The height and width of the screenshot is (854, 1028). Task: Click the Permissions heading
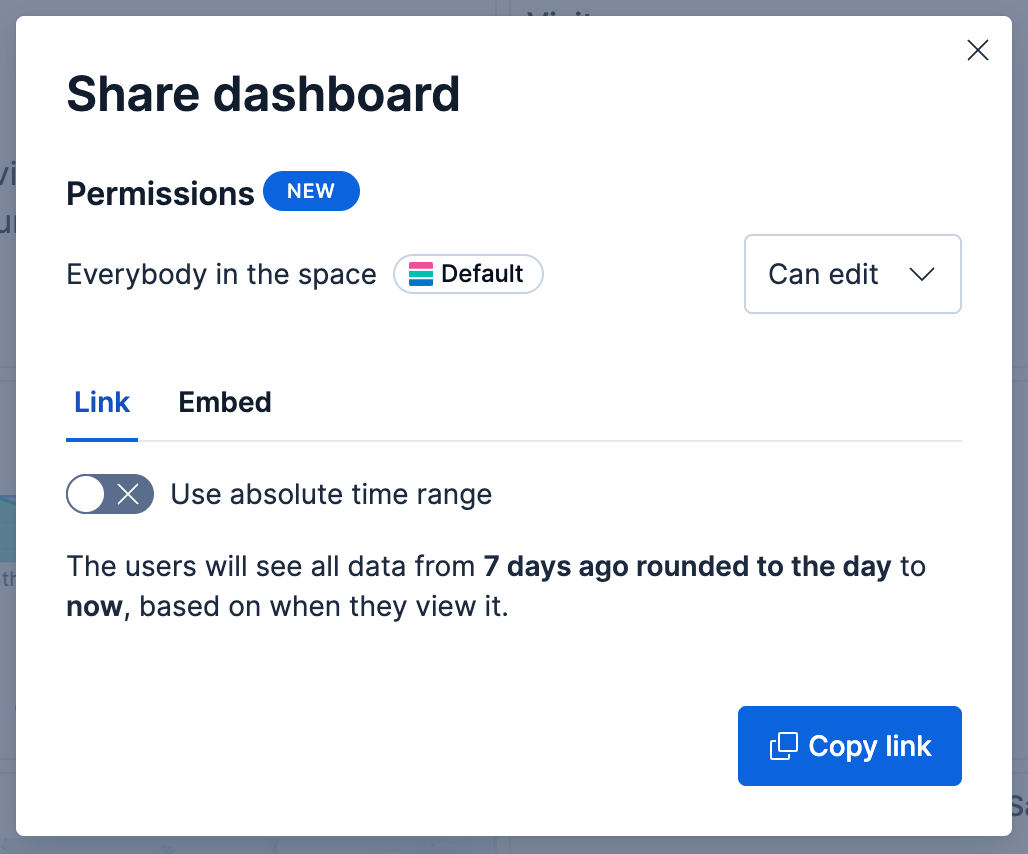[160, 194]
